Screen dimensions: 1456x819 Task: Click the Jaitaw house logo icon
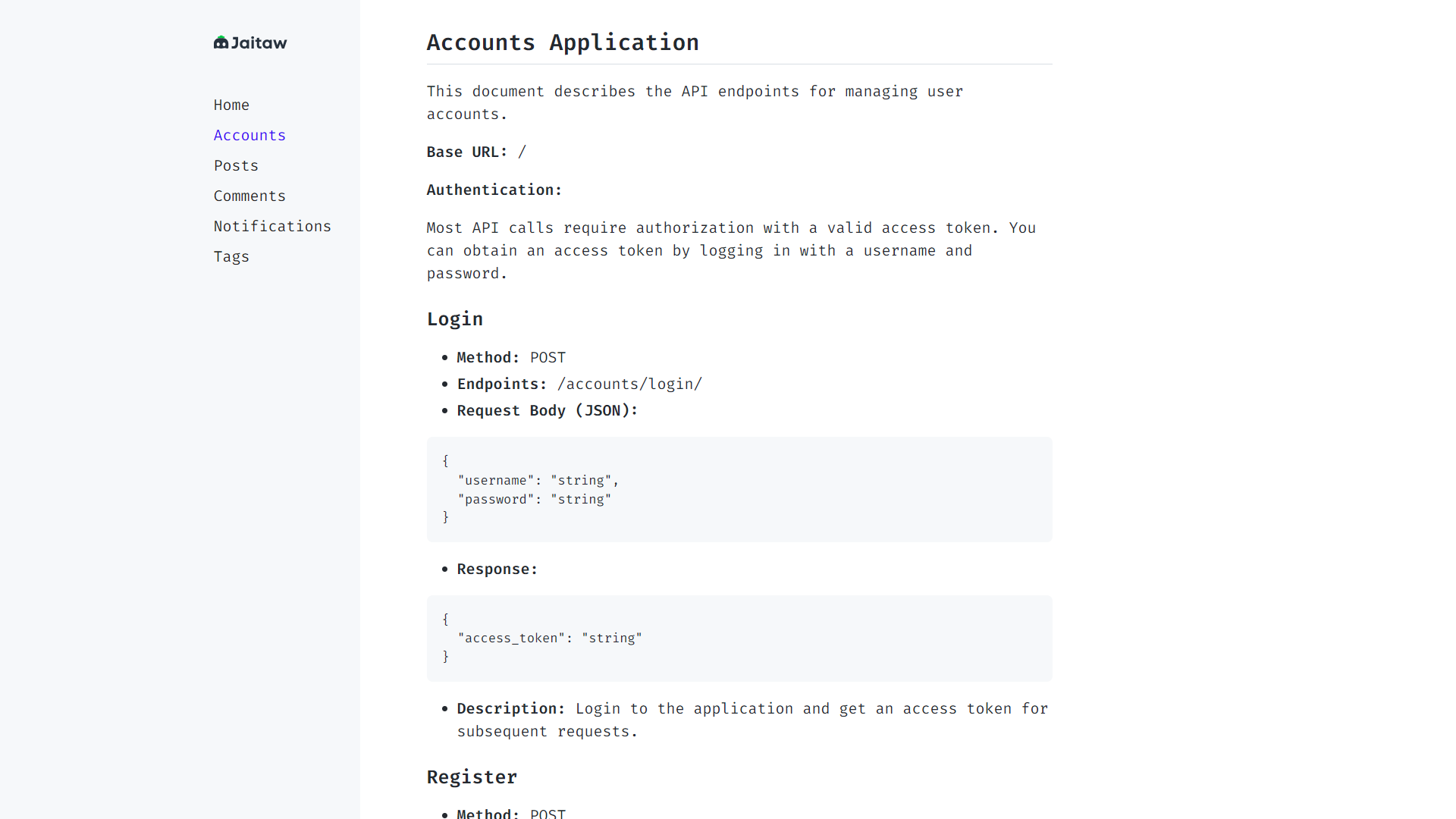click(x=221, y=42)
